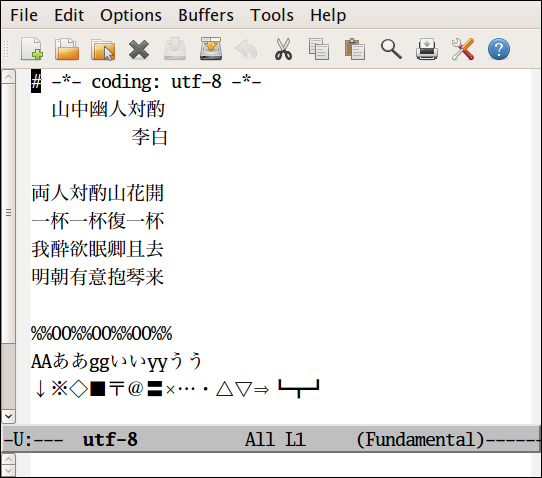Open an existing file via folder icon
542x478 pixels.
[67, 49]
